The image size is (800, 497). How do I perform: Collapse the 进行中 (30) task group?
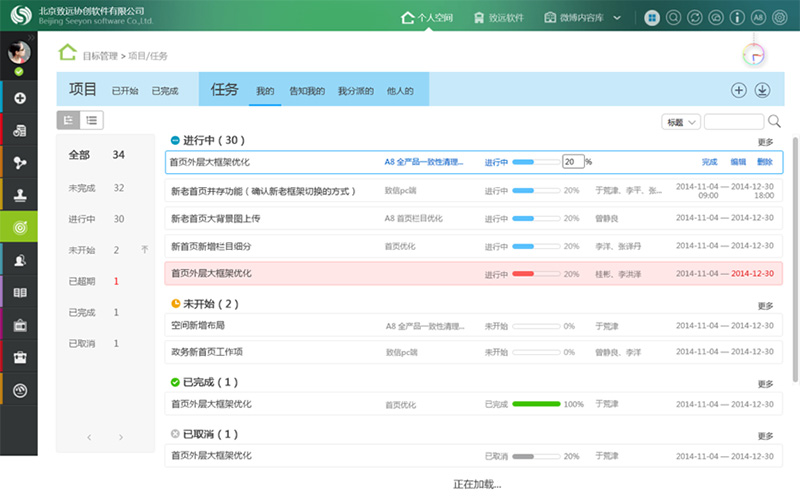pyautogui.click(x=175, y=141)
